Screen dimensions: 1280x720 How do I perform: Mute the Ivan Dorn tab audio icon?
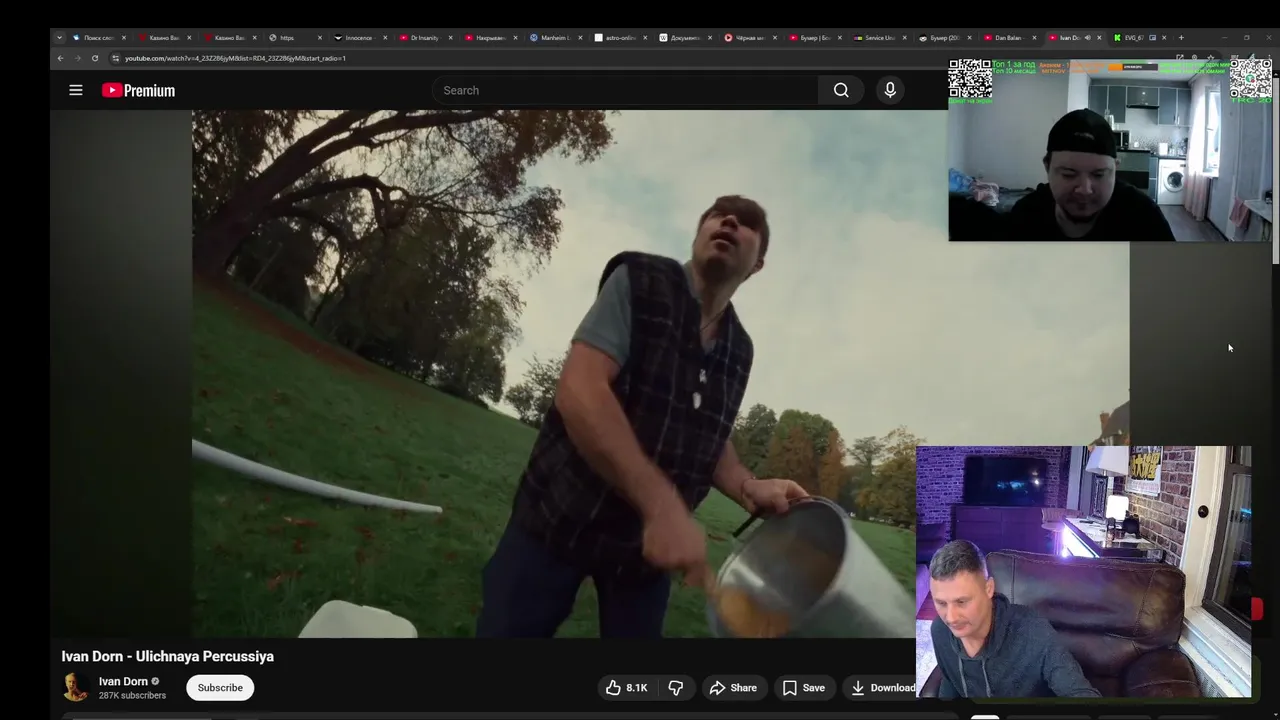[x=1087, y=38]
